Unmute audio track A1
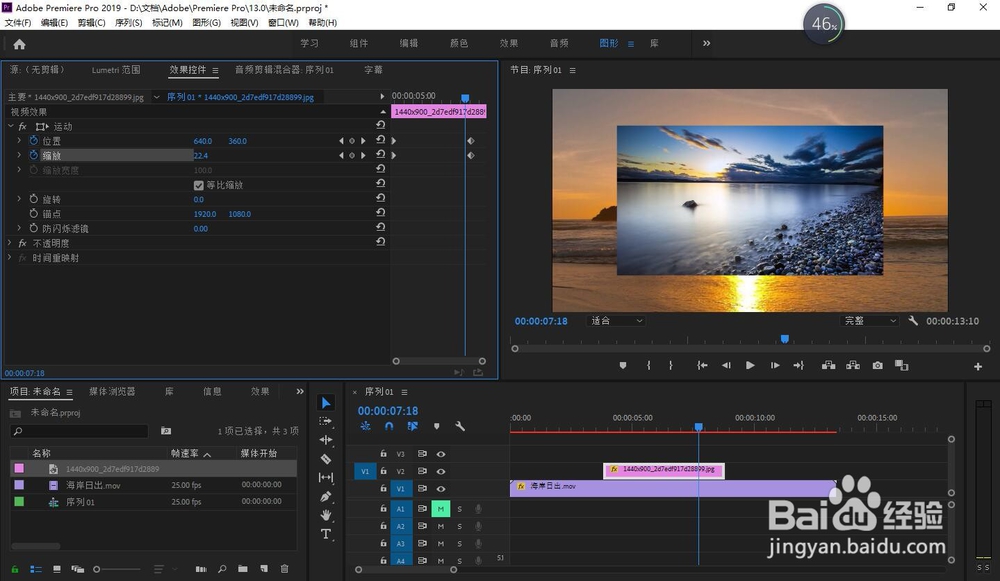This screenshot has width=1000, height=581. click(440, 509)
